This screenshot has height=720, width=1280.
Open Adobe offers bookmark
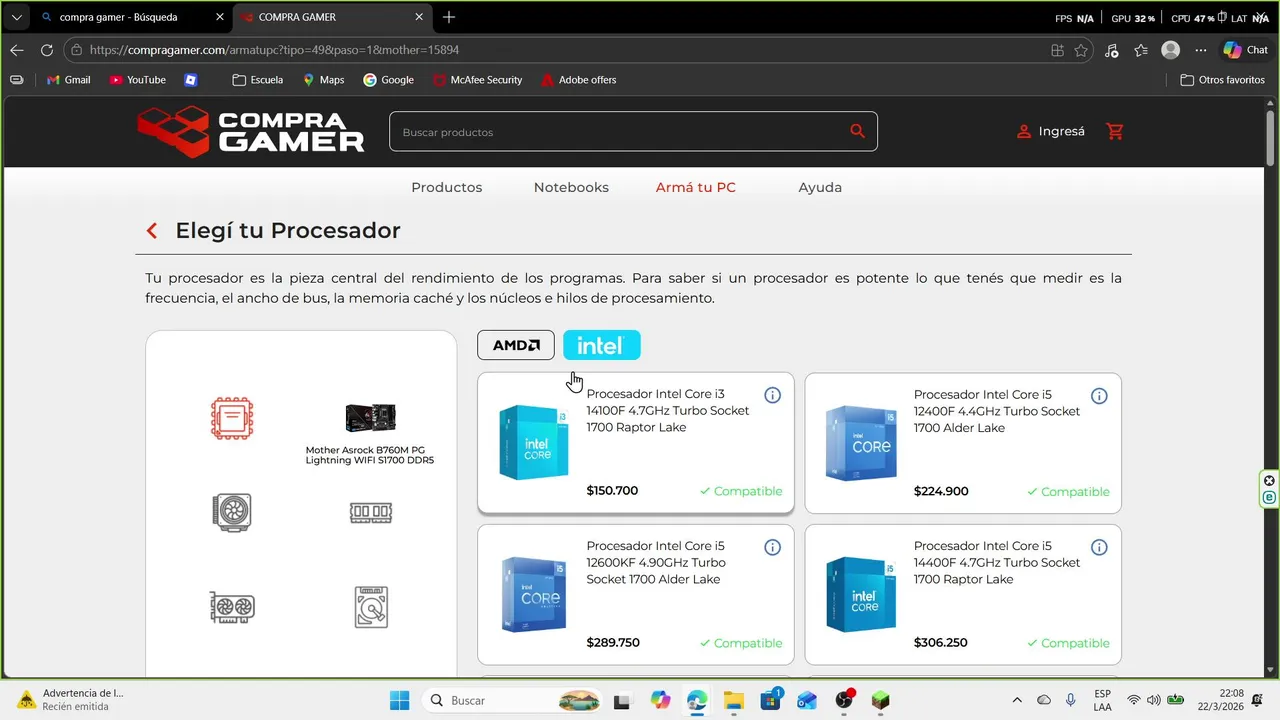[x=578, y=80]
